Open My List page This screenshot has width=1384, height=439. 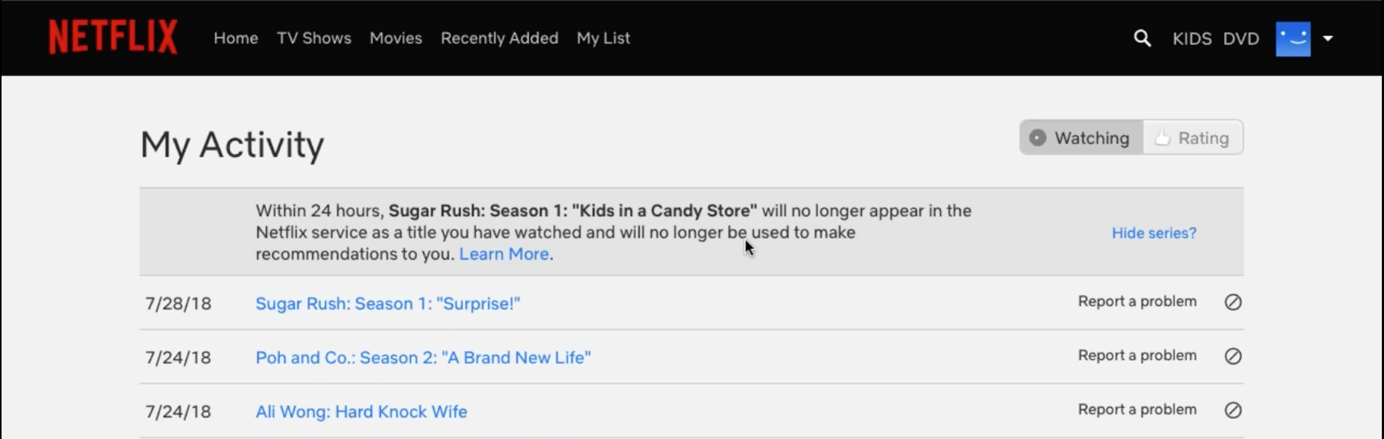(603, 38)
